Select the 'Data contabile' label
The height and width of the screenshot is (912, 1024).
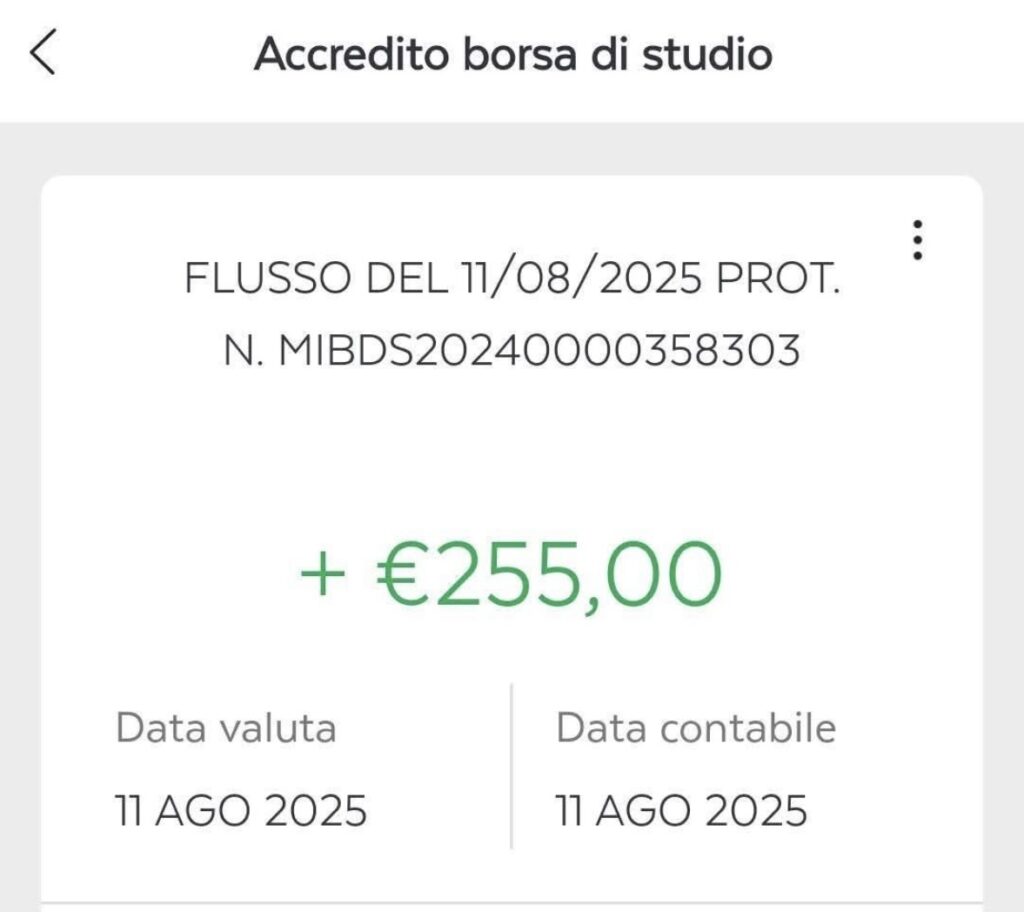[696, 728]
